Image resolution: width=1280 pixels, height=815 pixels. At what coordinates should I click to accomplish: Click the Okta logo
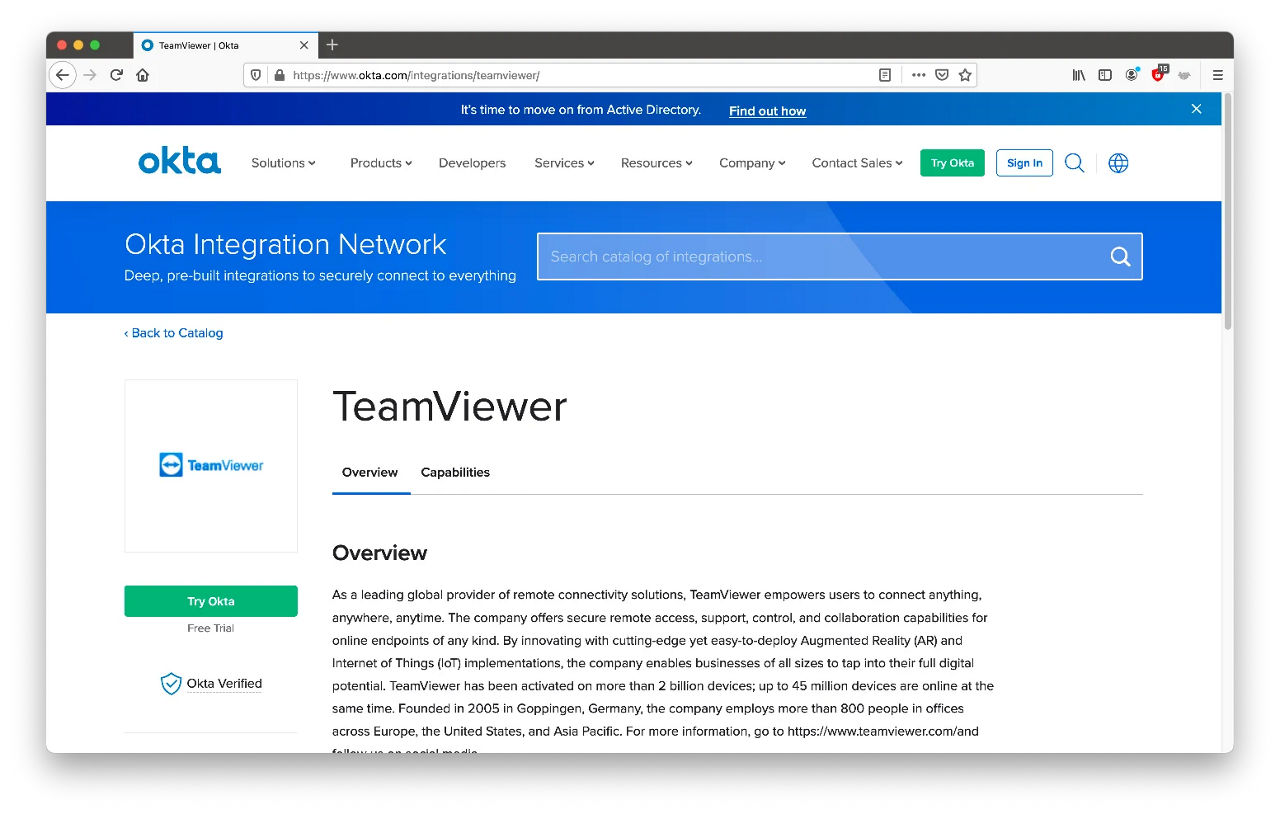[179, 161]
